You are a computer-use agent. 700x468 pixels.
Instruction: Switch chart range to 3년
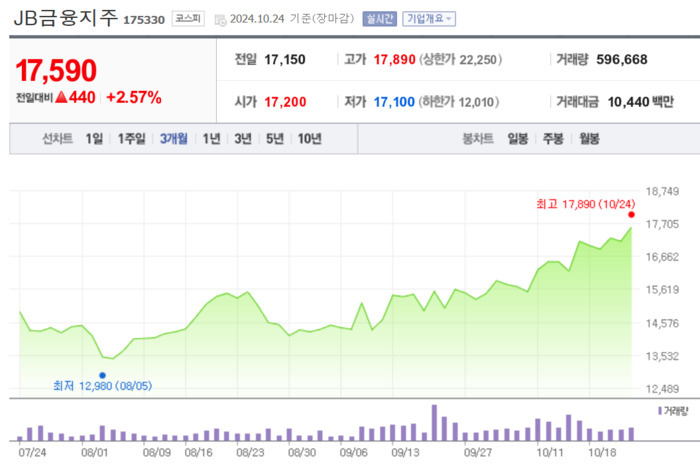click(242, 139)
